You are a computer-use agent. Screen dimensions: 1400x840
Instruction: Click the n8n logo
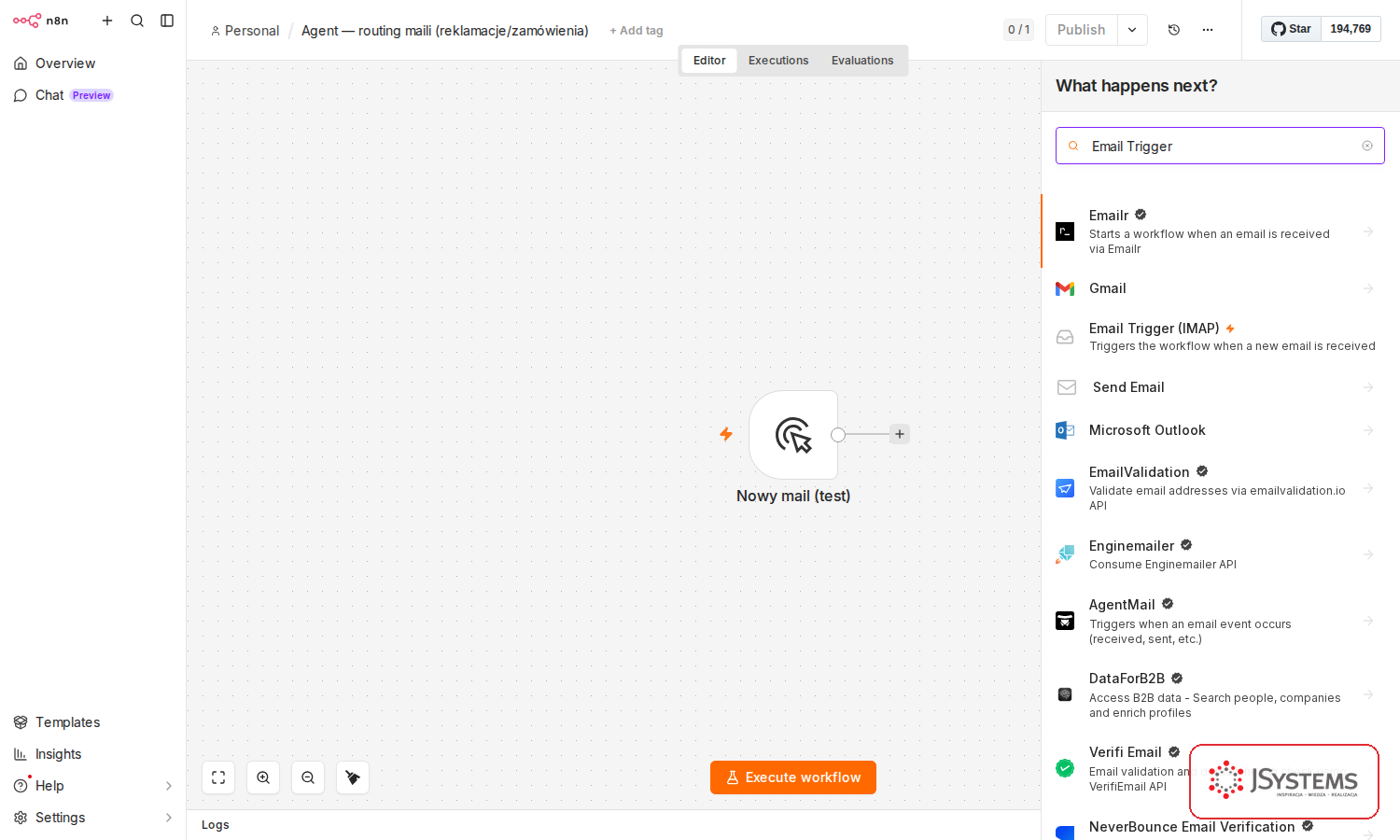pos(40,21)
